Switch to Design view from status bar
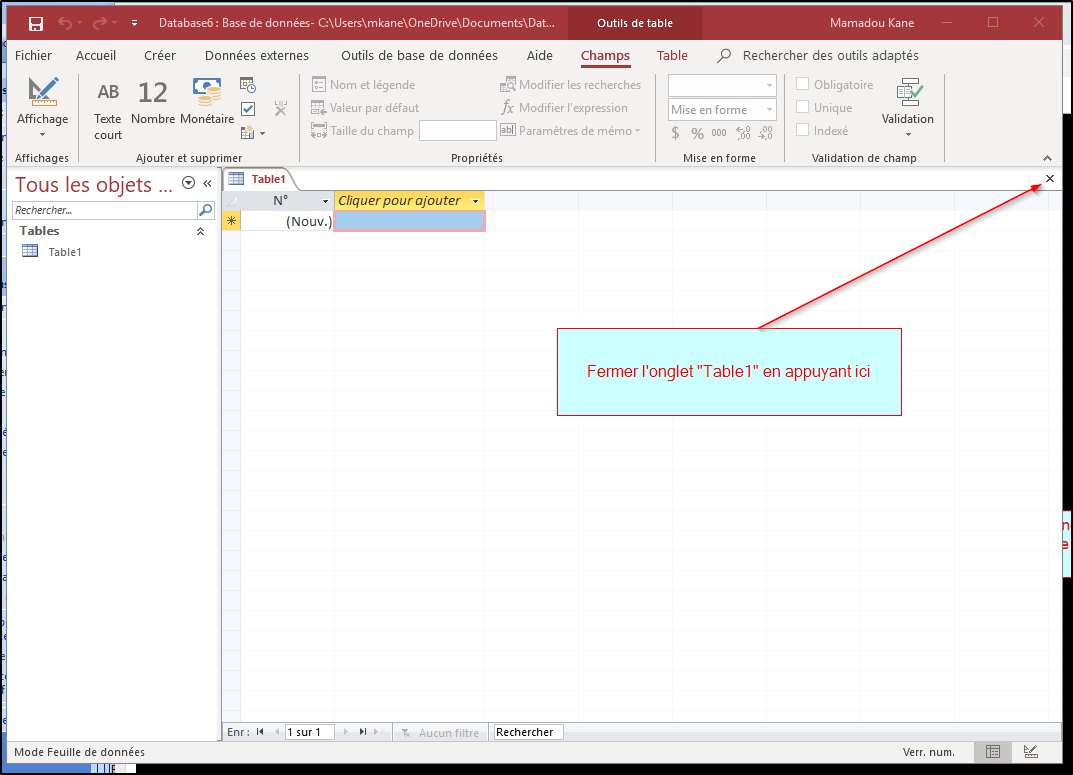The width and height of the screenshot is (1073, 775). tap(1030, 752)
